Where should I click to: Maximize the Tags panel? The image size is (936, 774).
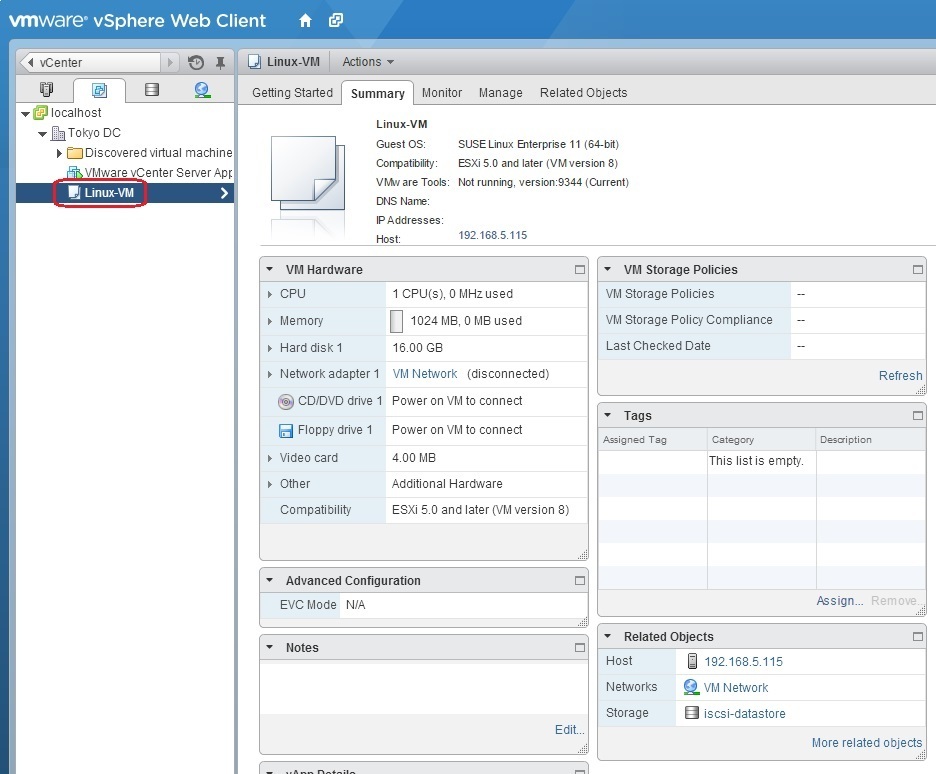point(918,415)
